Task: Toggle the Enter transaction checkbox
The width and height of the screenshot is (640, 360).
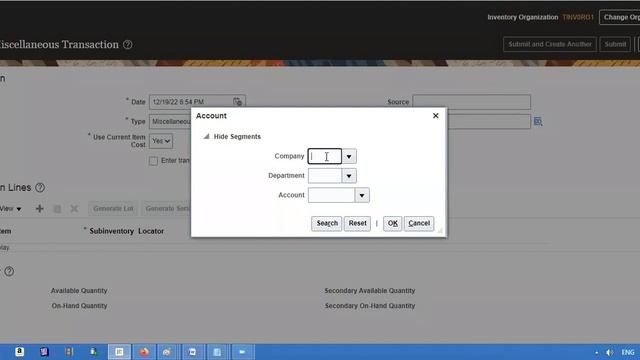Action: (x=153, y=161)
